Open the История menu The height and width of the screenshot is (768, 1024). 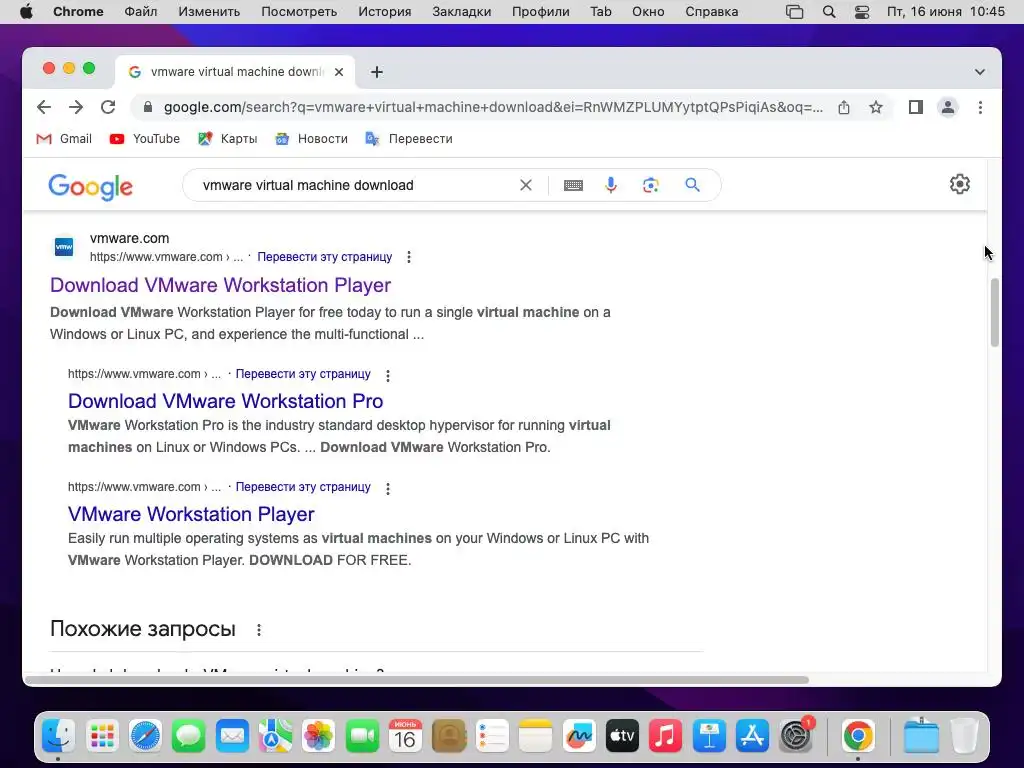pyautogui.click(x=385, y=12)
